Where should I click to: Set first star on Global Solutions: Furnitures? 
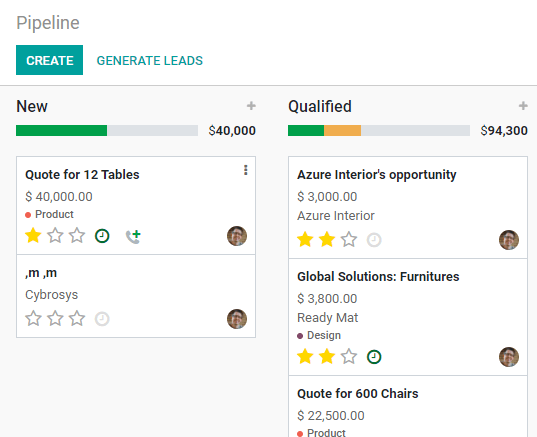(305, 357)
